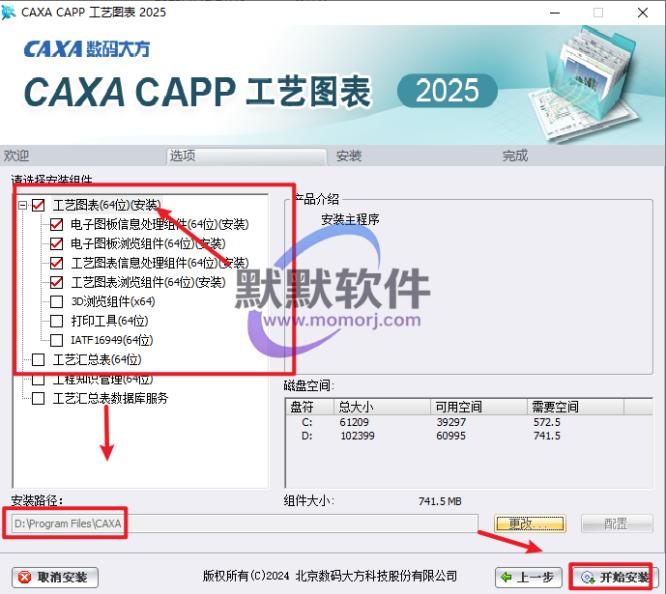Uncheck the 工艺图表(64位) root checkbox

[x=39, y=205]
